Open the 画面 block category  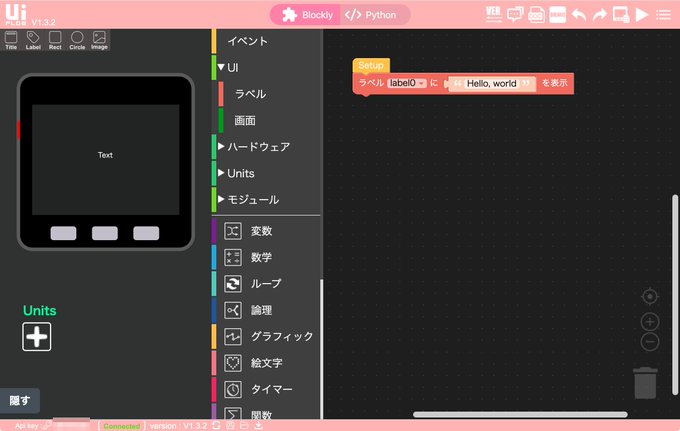click(x=269, y=121)
